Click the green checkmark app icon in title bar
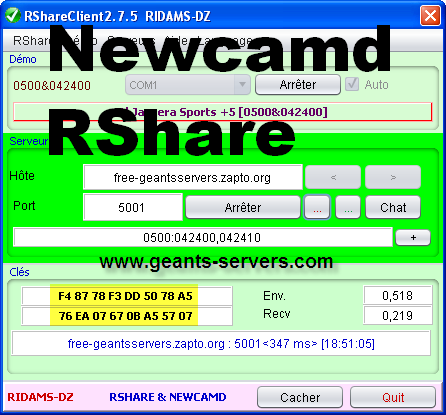The image size is (446, 415). (13, 15)
